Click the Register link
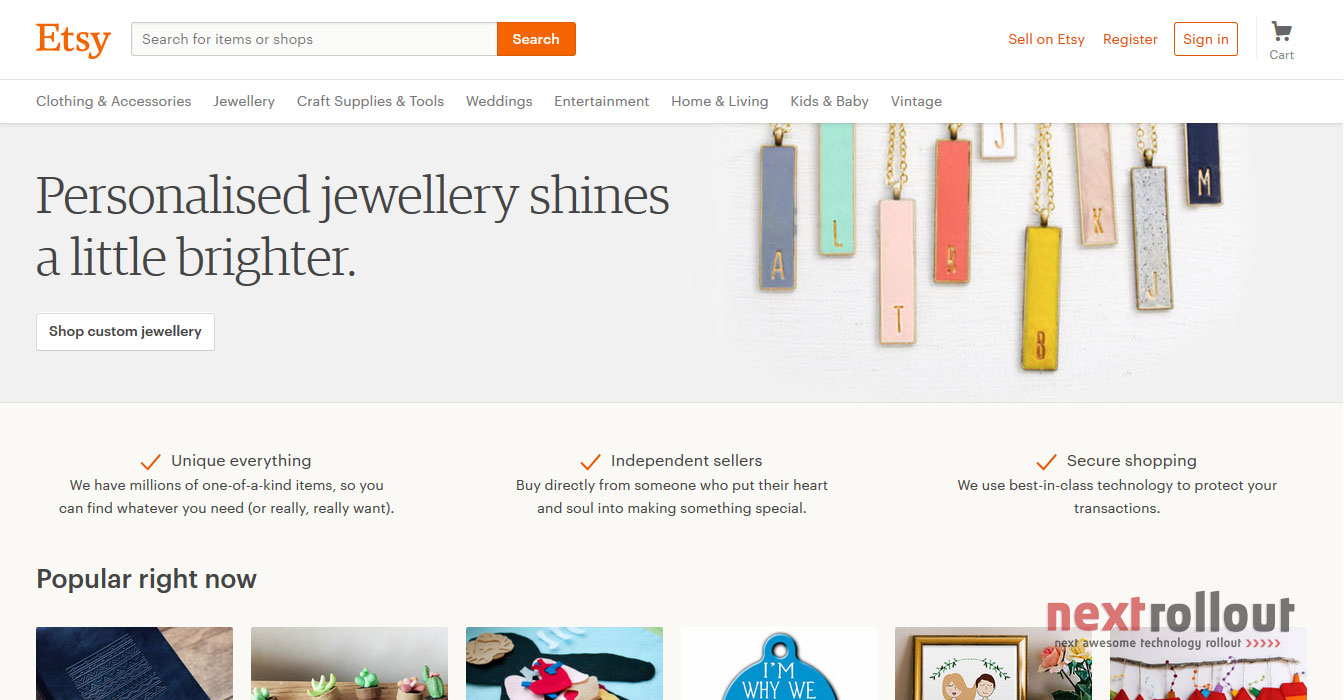The image size is (1344, 700). point(1130,39)
